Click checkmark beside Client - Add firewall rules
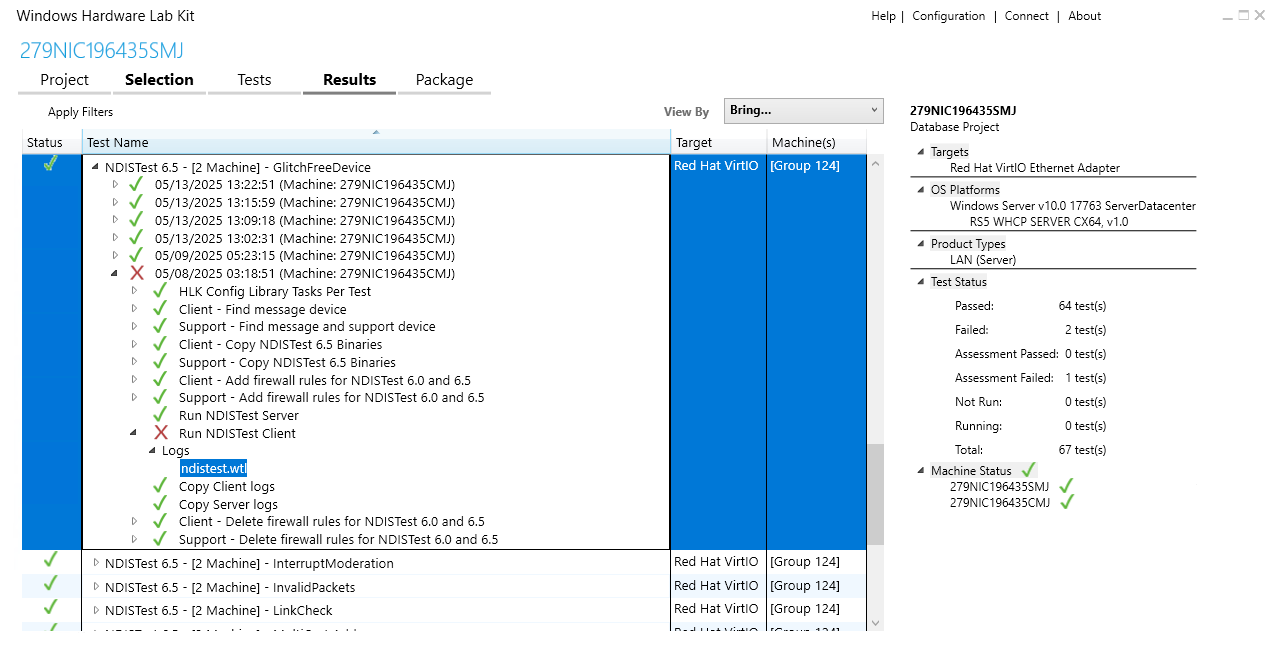 coord(160,380)
